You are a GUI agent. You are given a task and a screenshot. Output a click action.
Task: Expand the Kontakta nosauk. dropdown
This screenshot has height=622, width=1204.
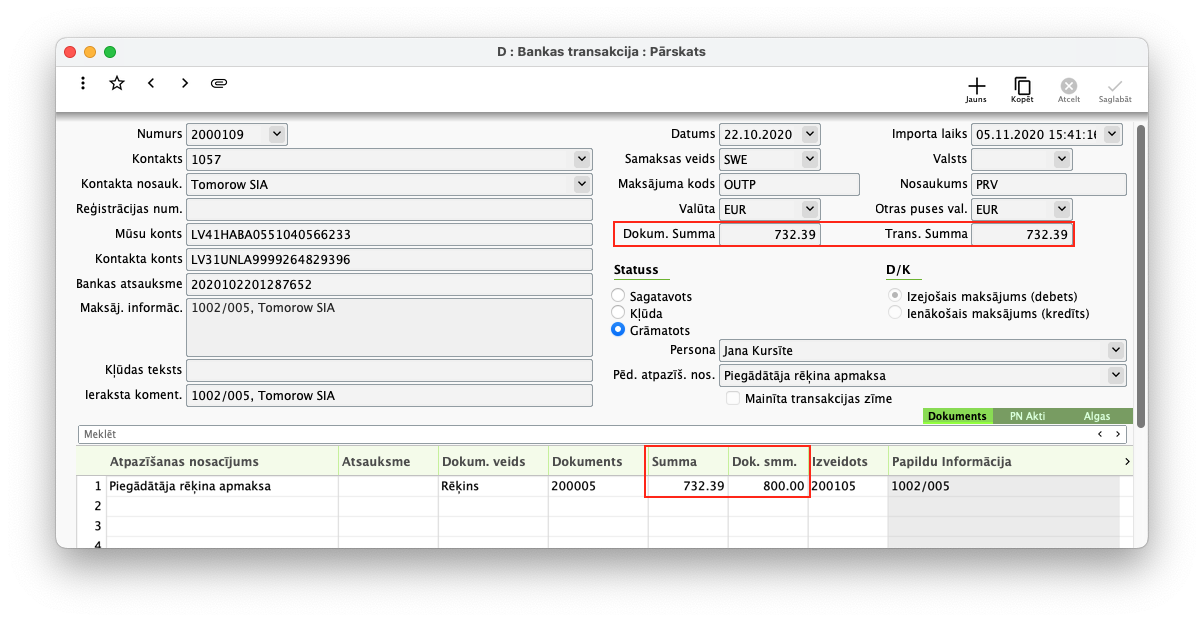click(582, 184)
